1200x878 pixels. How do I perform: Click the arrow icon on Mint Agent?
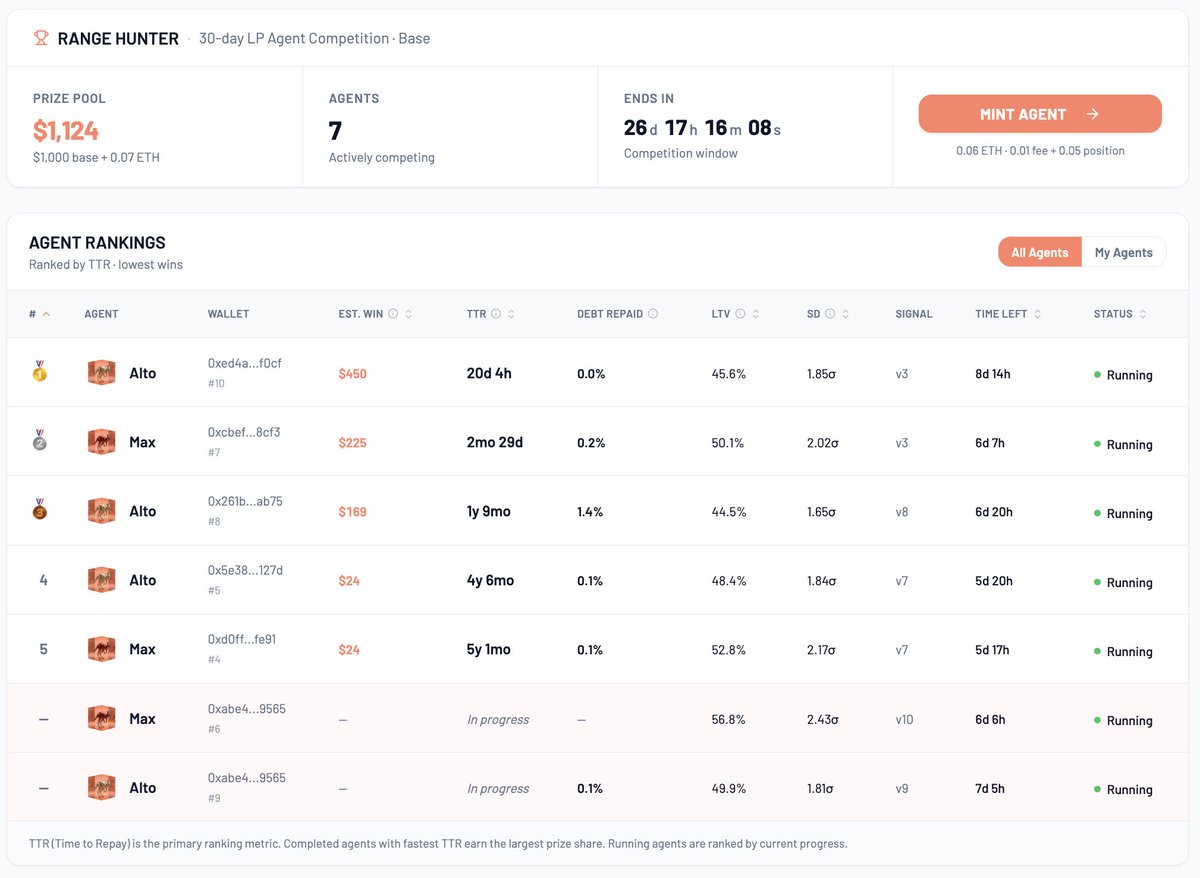point(1092,114)
